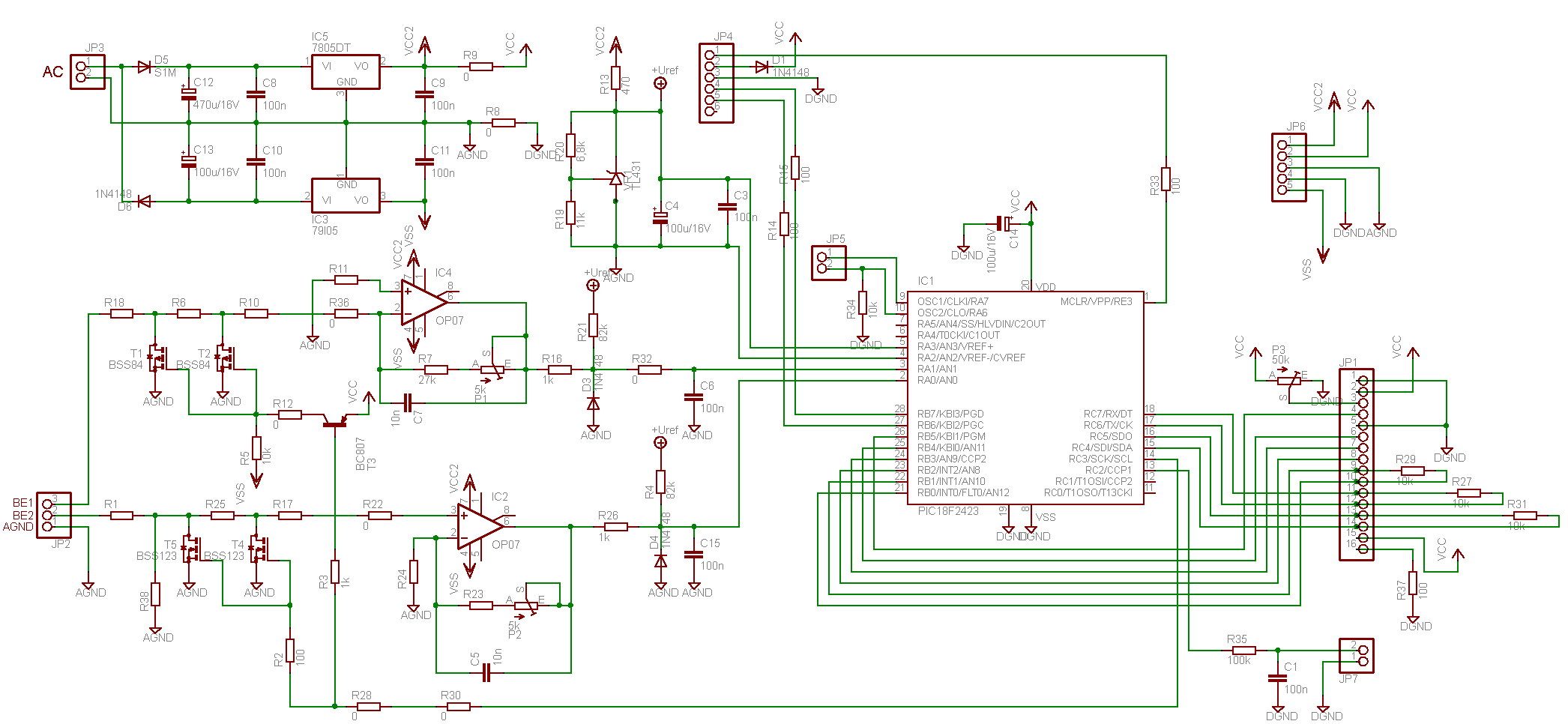Click the IC2 OP07 op-amp triangle
The width and height of the screenshot is (1568, 724).
tap(480, 527)
